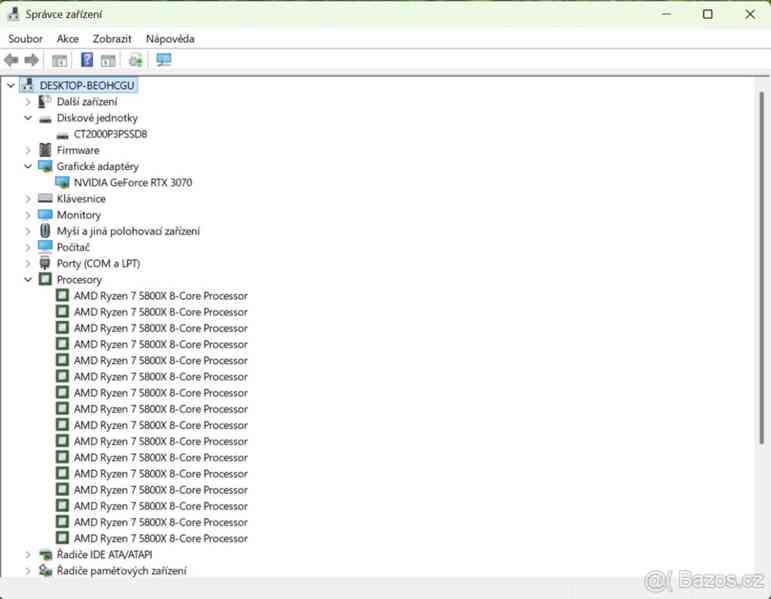Collapse the Procesory category
This screenshot has width=771, height=599.
coord(28,279)
